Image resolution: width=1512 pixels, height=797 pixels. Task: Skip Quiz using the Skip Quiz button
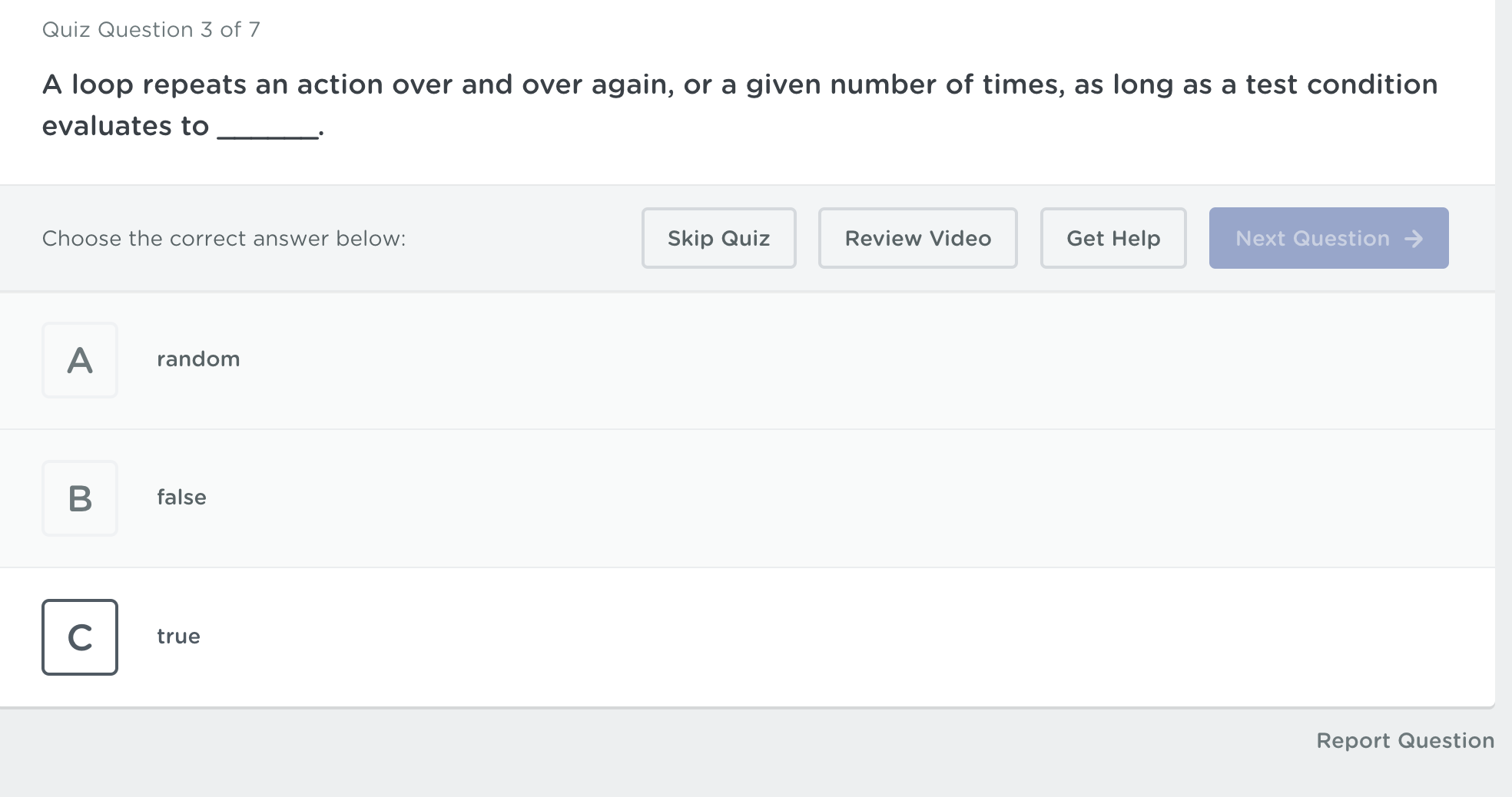719,238
